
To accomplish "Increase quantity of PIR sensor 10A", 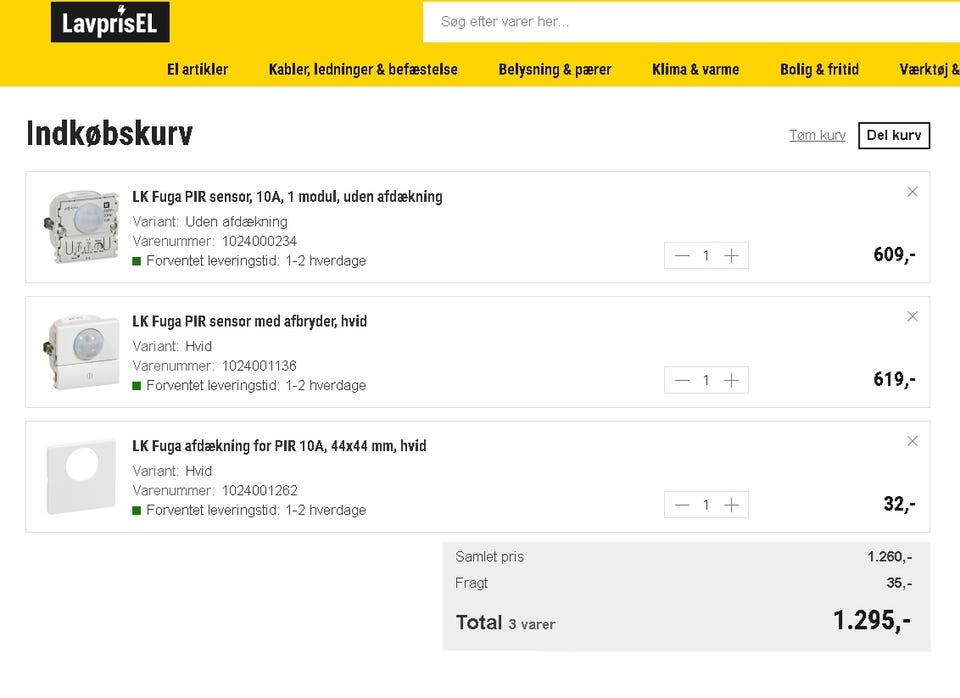I will (731, 255).
